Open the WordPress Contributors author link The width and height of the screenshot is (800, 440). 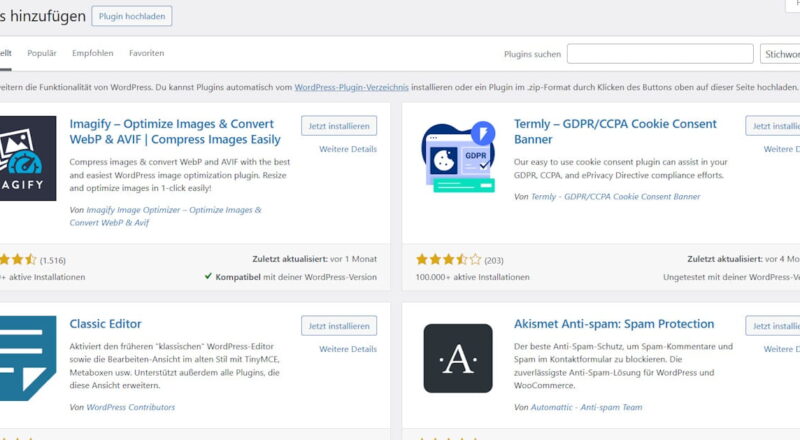(x=131, y=407)
